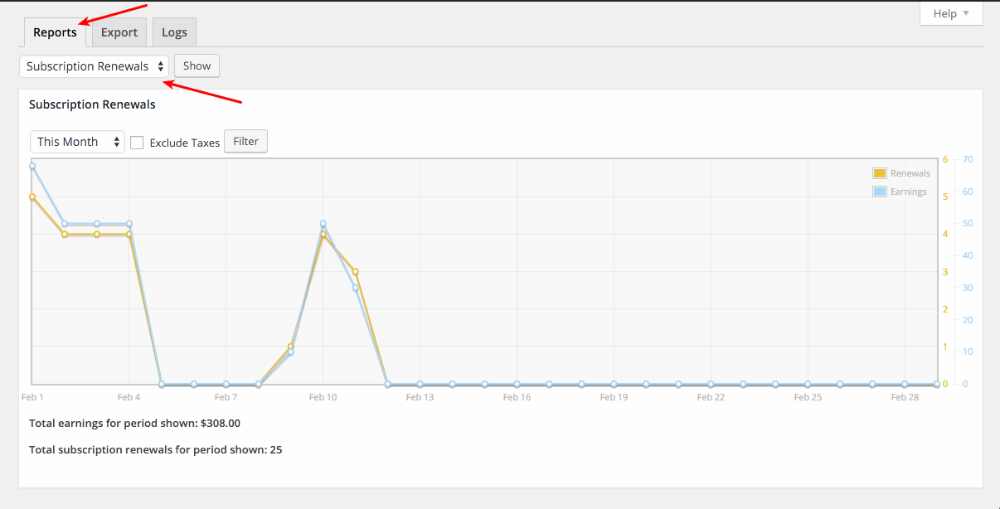Viewport: 1000px width, 509px height.
Task: Select the yellow Renewals point on Feb 9
Action: point(290,346)
